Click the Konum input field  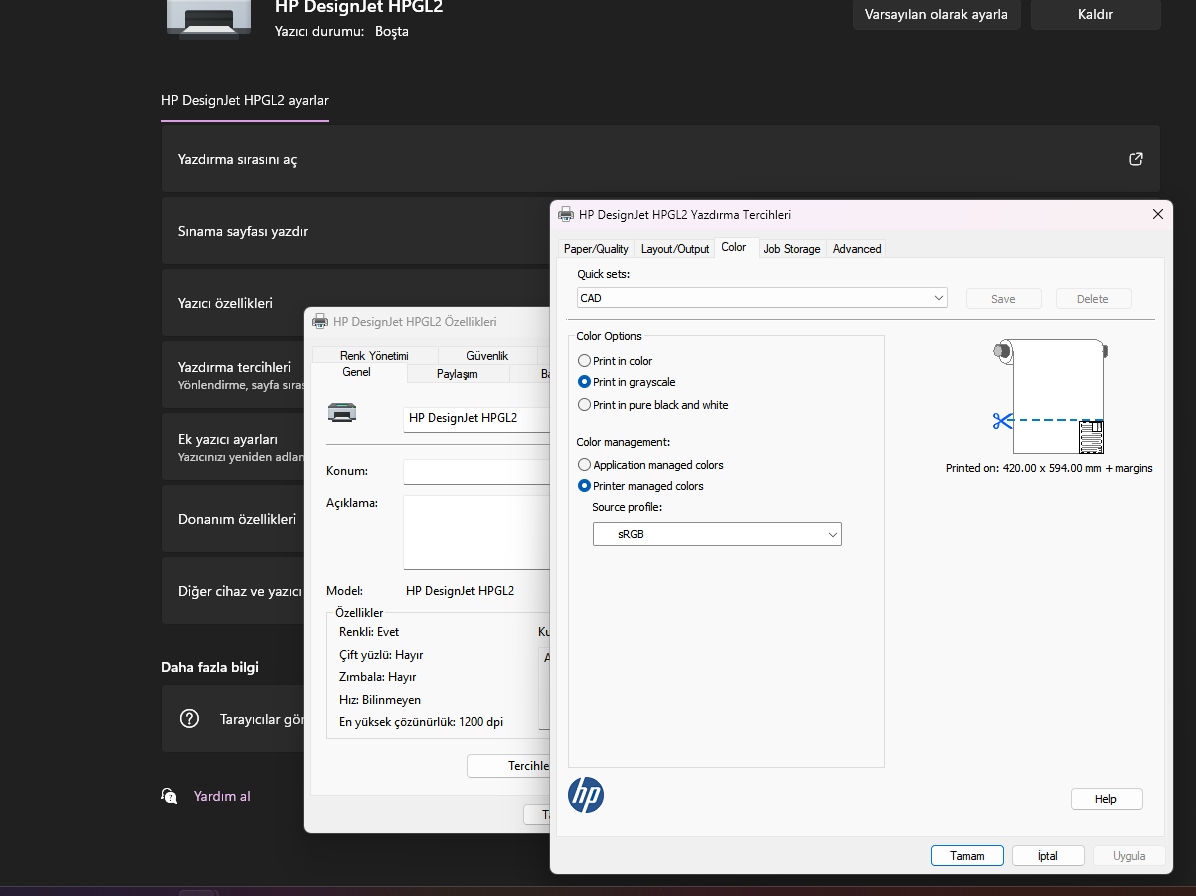[x=477, y=471]
